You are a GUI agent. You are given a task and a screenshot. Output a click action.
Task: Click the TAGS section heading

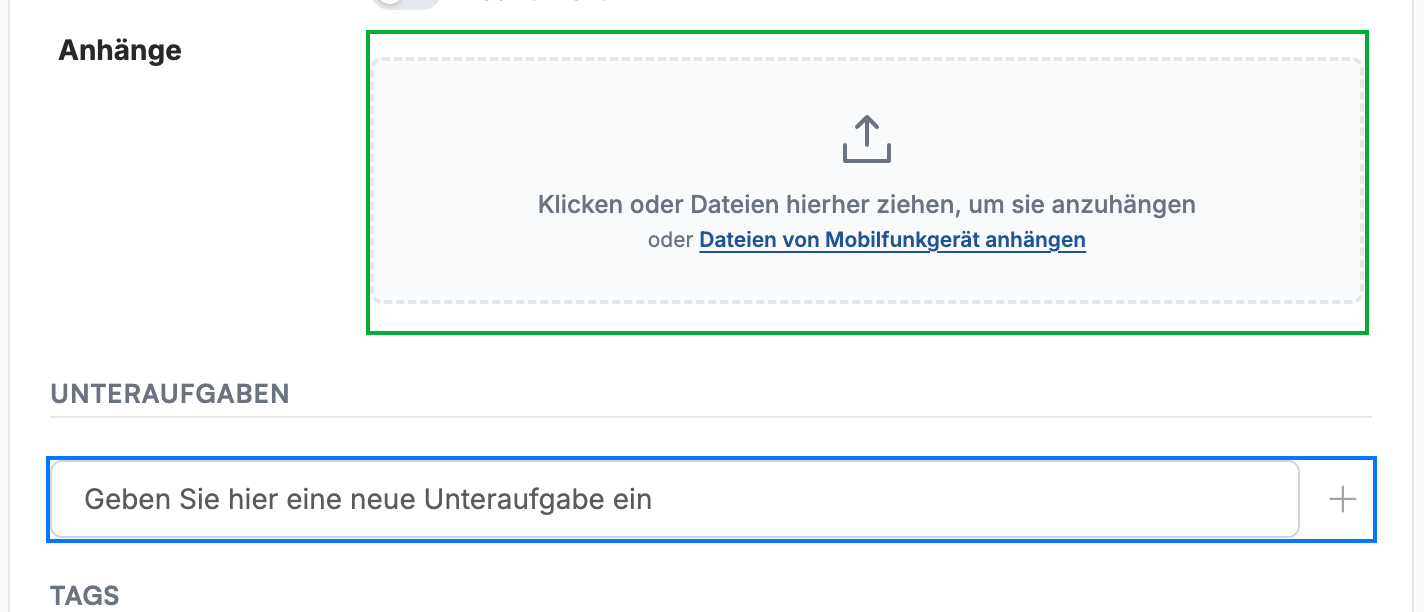(85, 597)
